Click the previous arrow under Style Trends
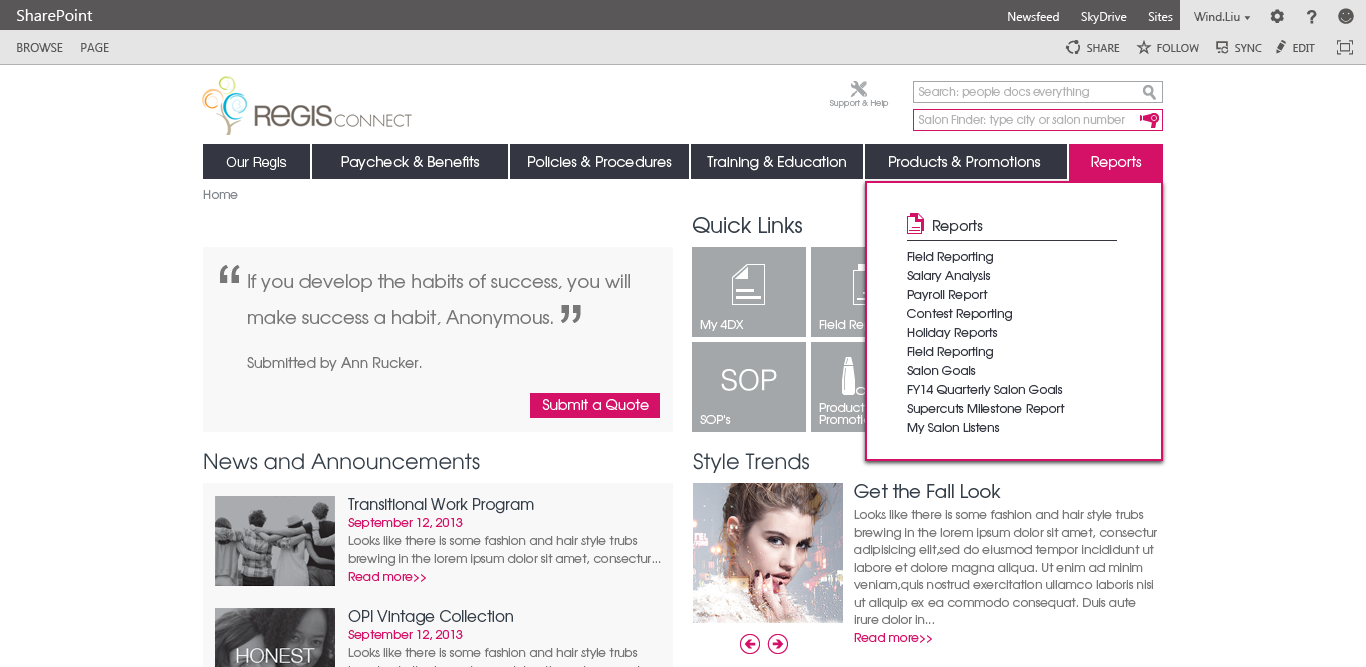This screenshot has height=667, width=1366. pos(750,644)
